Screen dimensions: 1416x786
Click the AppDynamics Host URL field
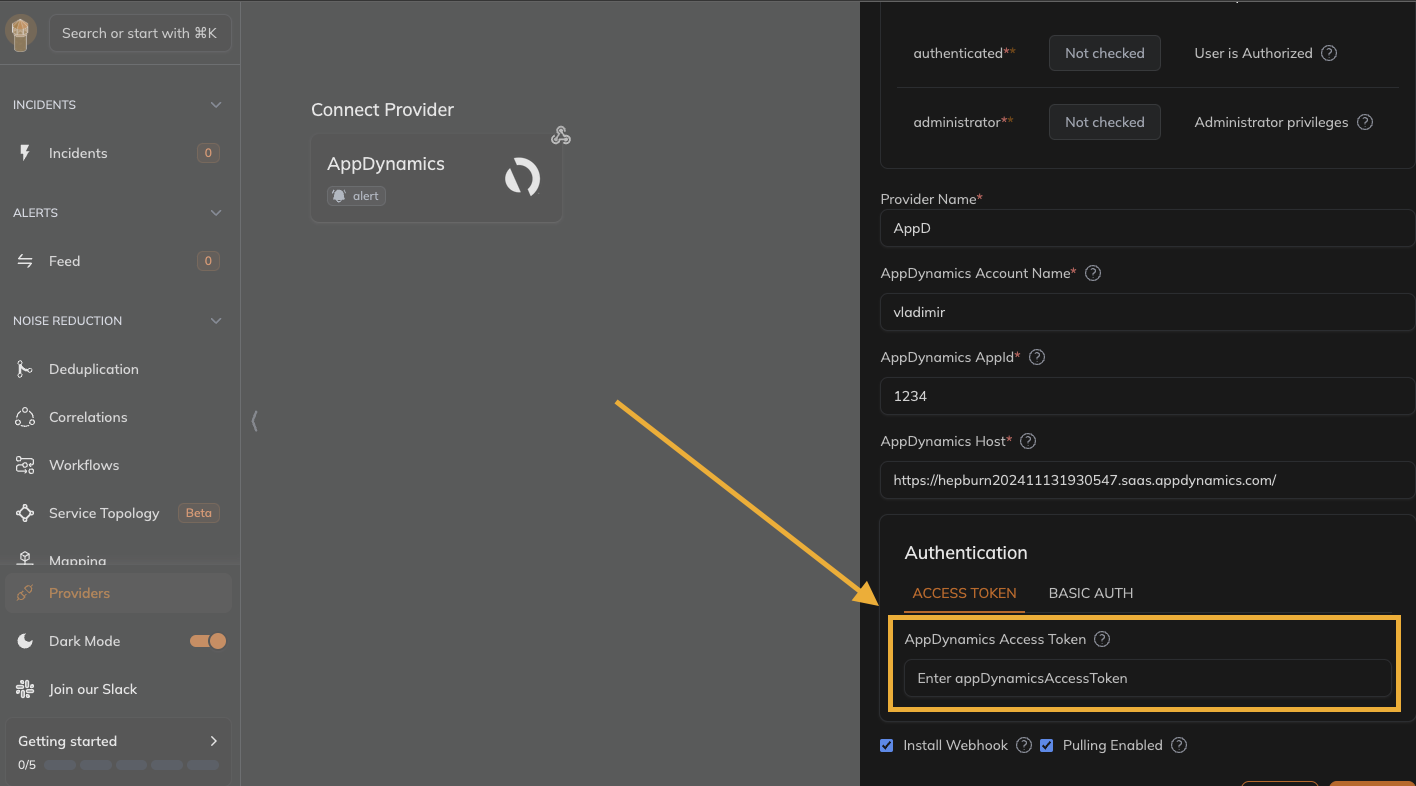[1147, 480]
